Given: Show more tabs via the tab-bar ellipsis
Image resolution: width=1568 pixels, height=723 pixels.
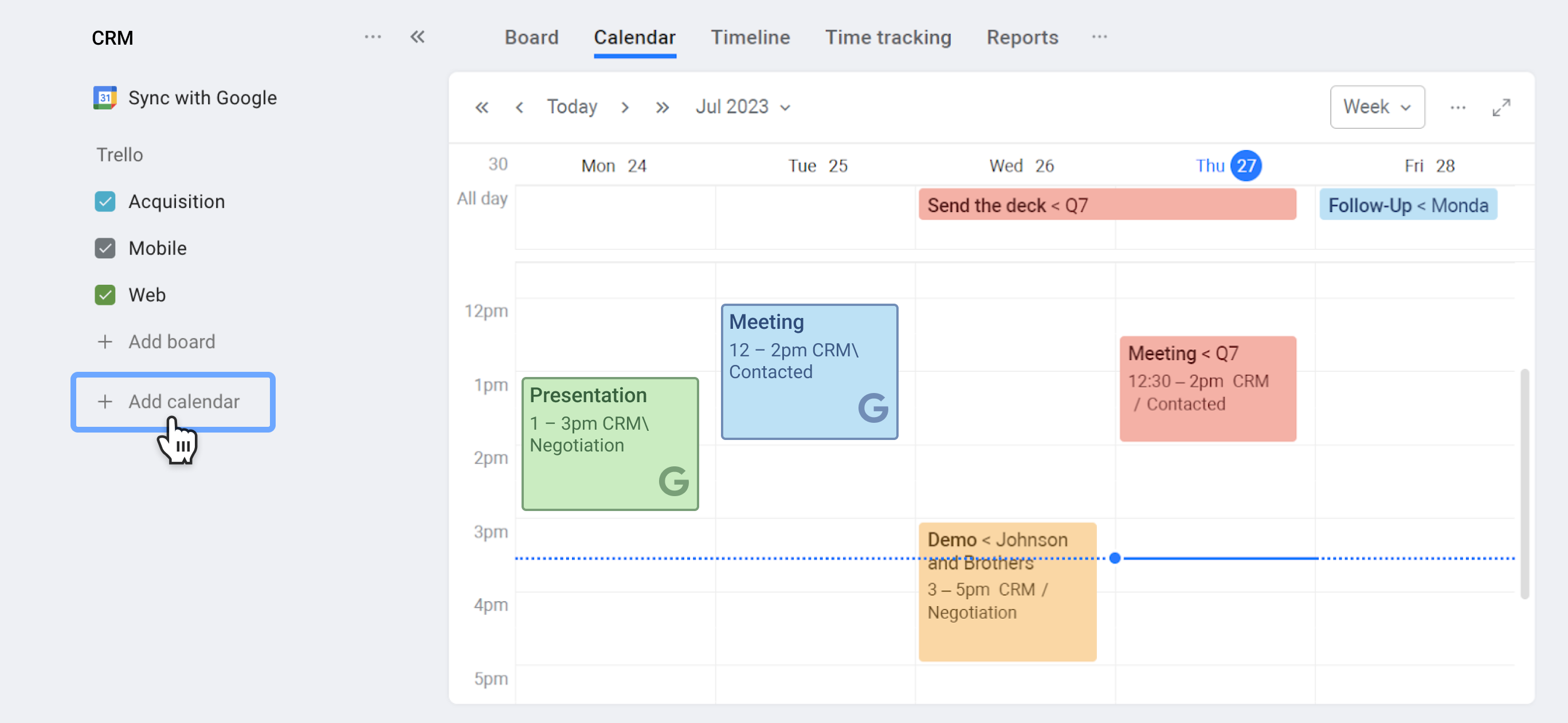Looking at the screenshot, I should click(x=1099, y=37).
